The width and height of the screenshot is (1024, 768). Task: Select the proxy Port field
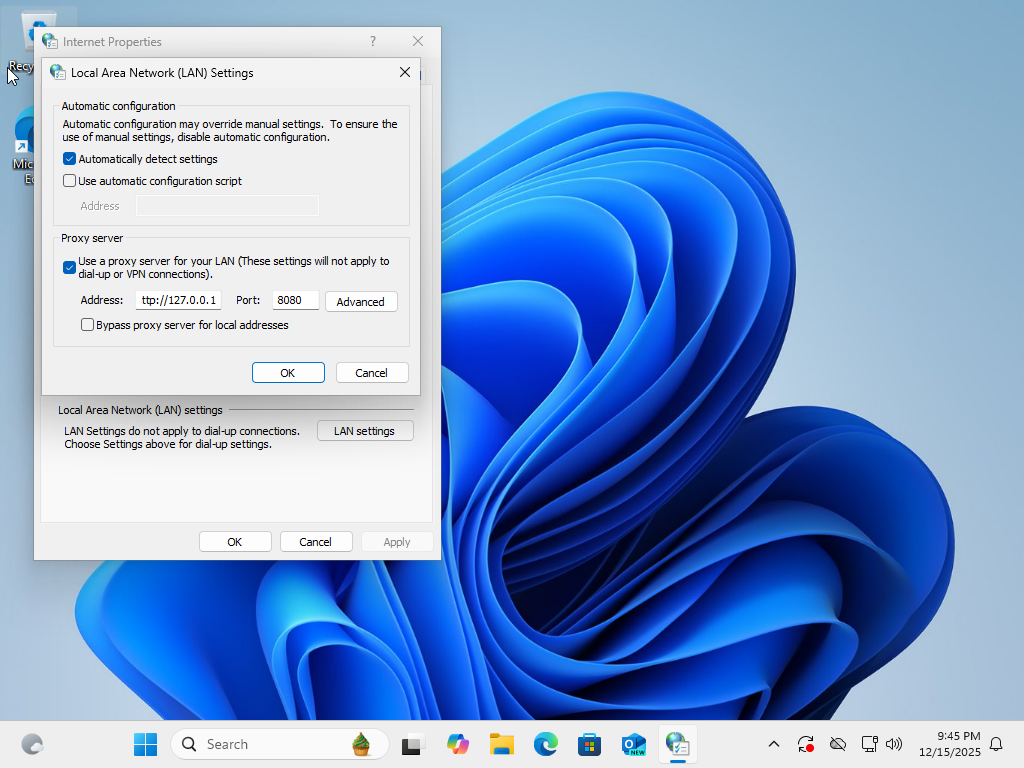[x=295, y=300]
